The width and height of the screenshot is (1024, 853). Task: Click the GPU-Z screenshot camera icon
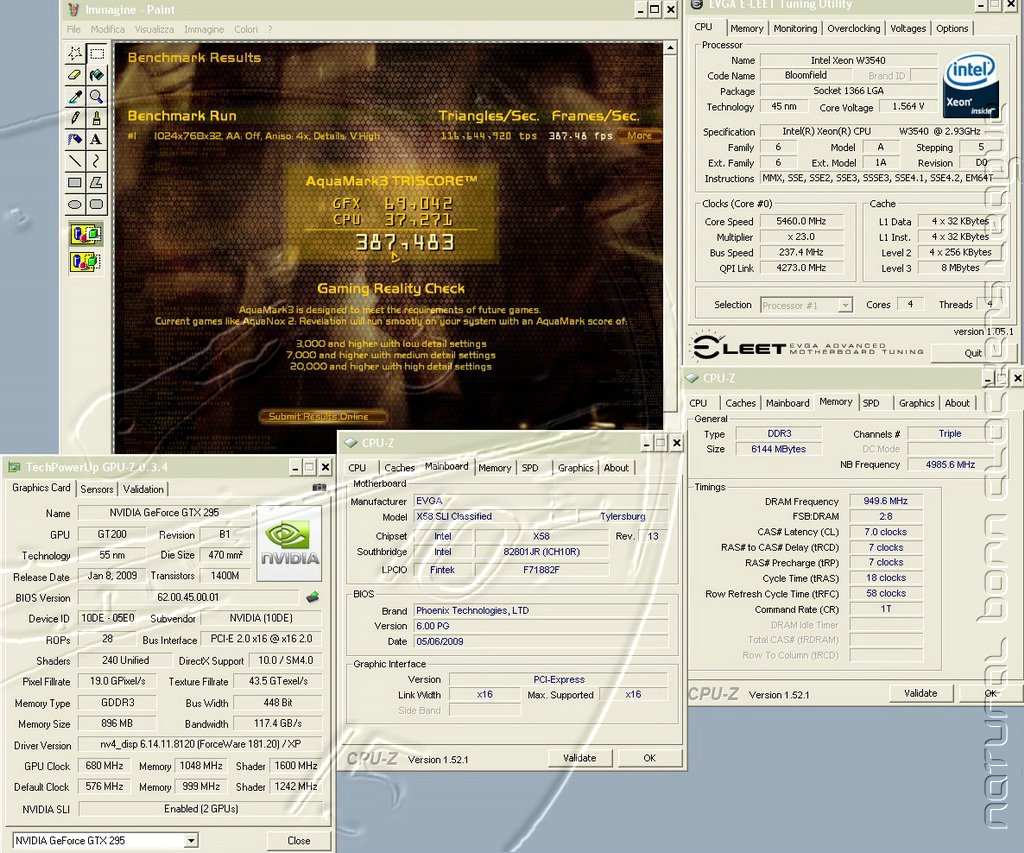[x=319, y=487]
